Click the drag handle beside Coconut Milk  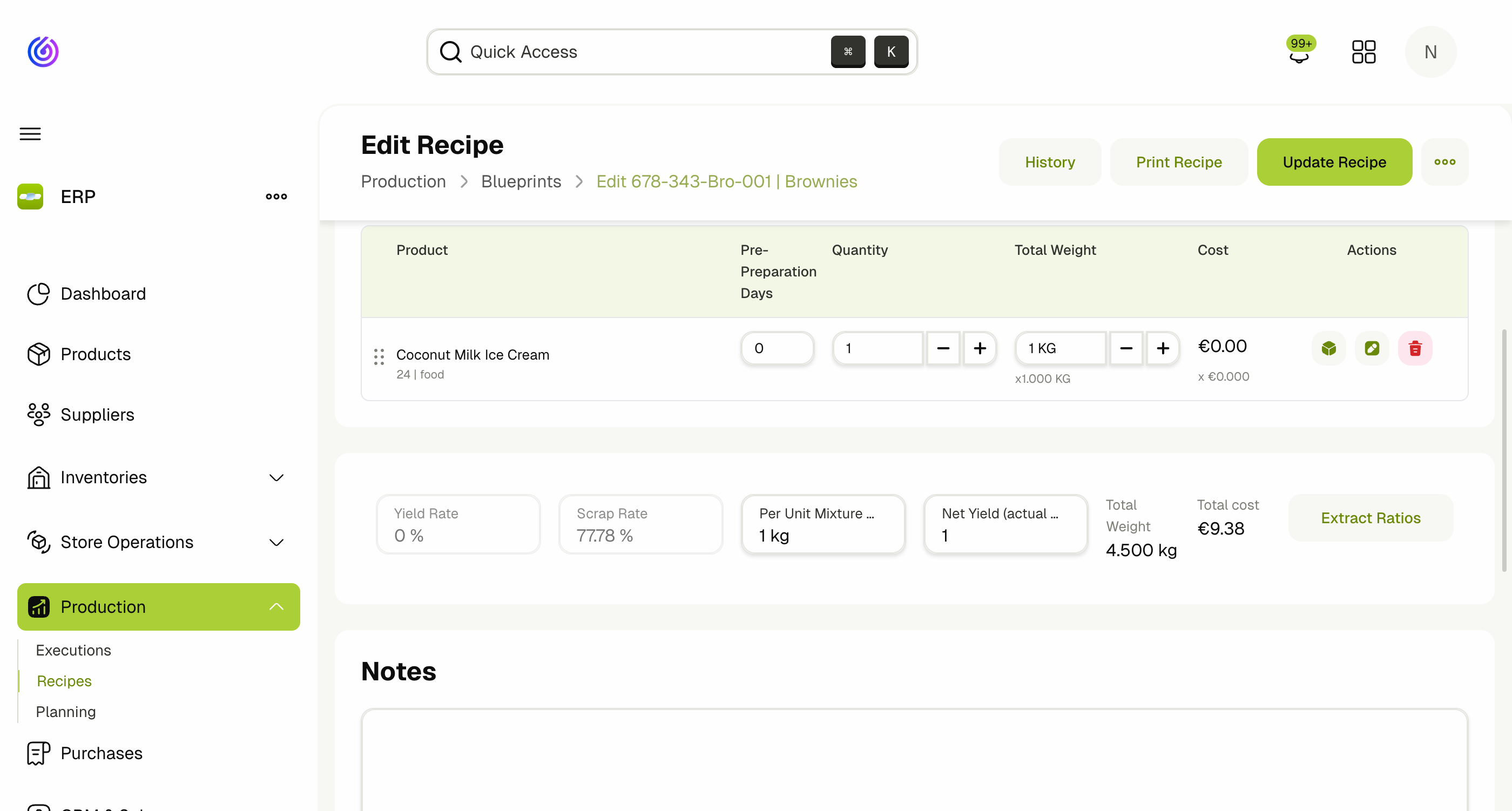379,356
